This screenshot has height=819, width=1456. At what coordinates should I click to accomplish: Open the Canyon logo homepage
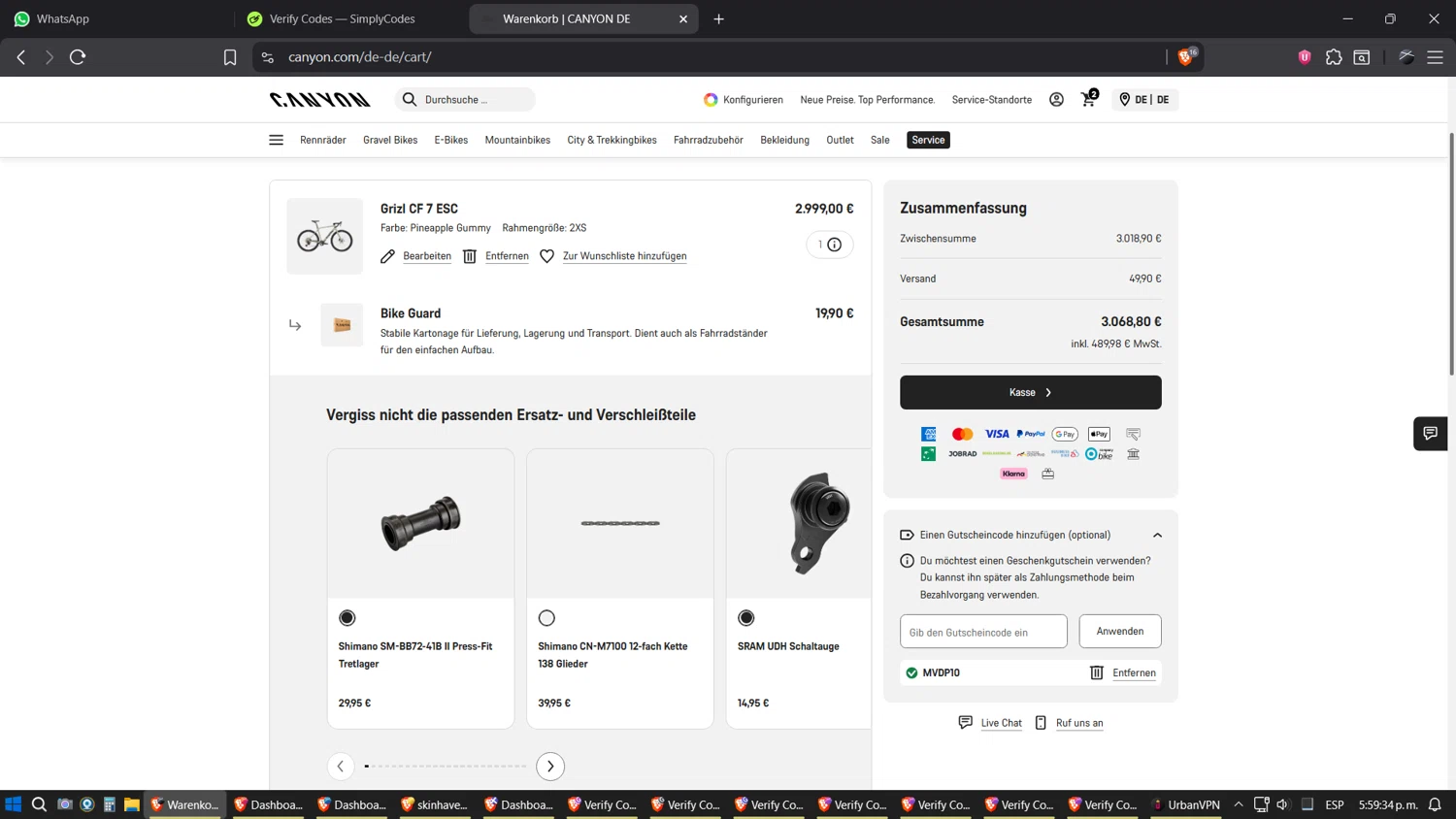coord(319,100)
